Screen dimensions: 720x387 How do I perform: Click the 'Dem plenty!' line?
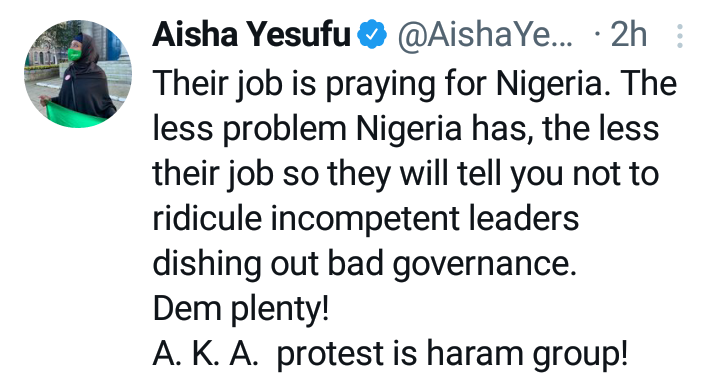[241, 309]
